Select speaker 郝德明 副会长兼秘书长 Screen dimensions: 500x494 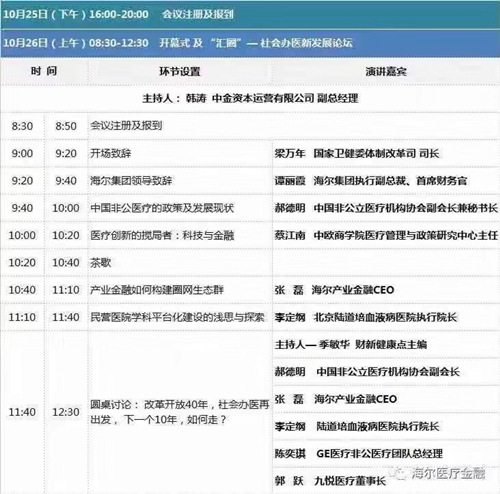(386, 208)
